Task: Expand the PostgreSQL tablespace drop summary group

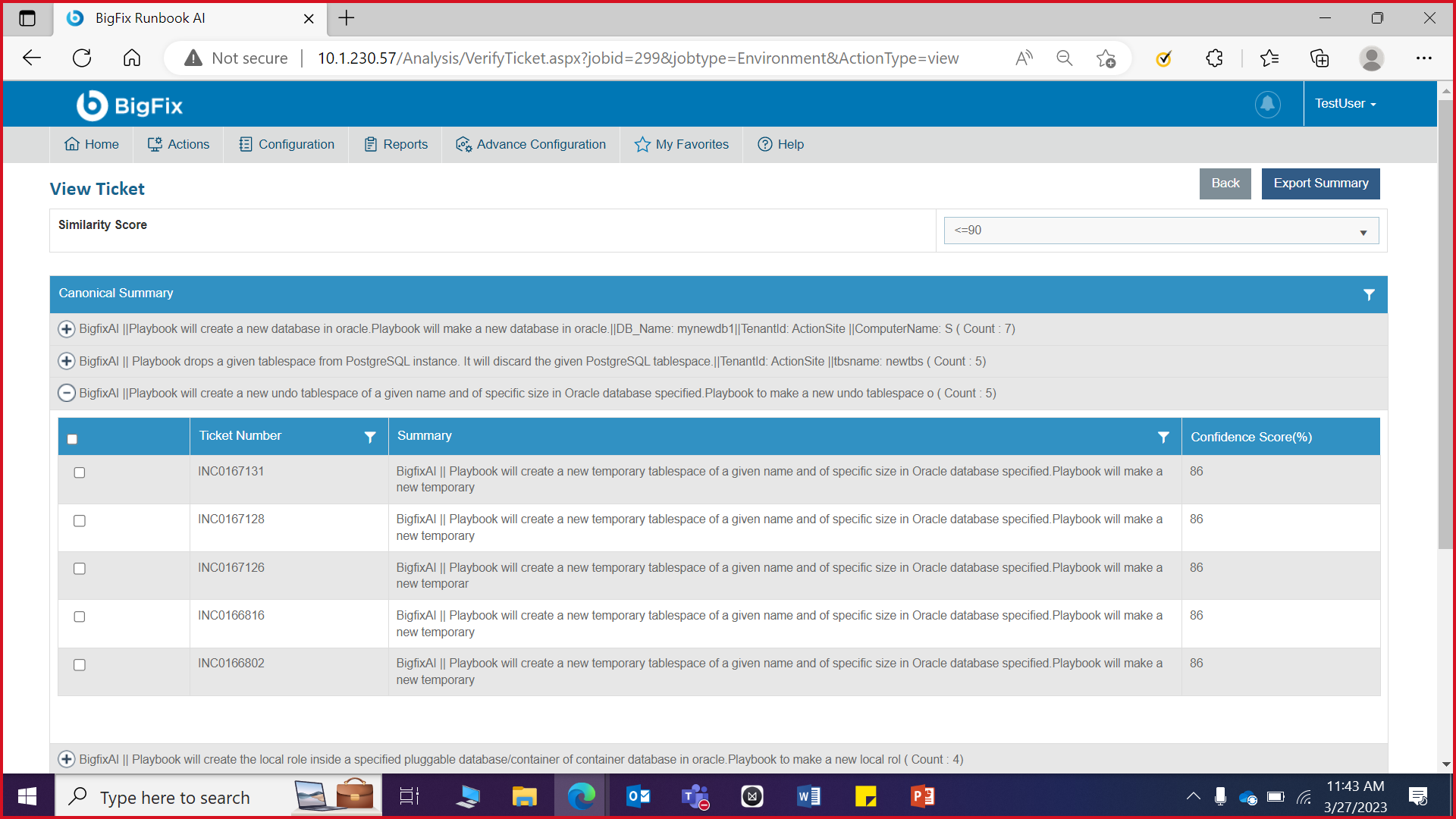Action: click(x=67, y=361)
